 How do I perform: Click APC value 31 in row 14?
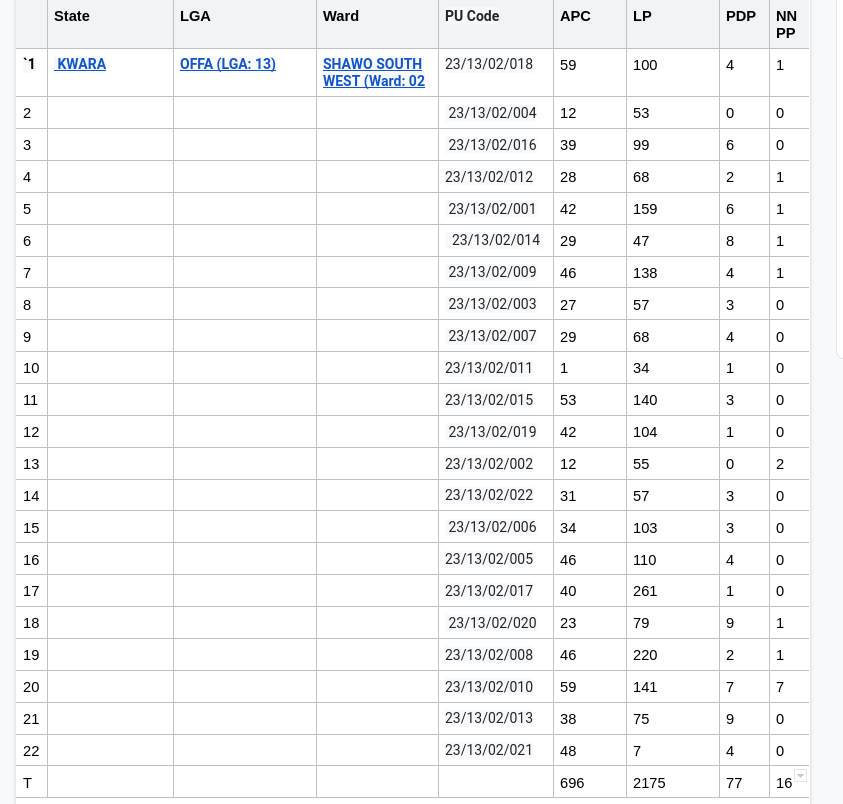tap(568, 496)
